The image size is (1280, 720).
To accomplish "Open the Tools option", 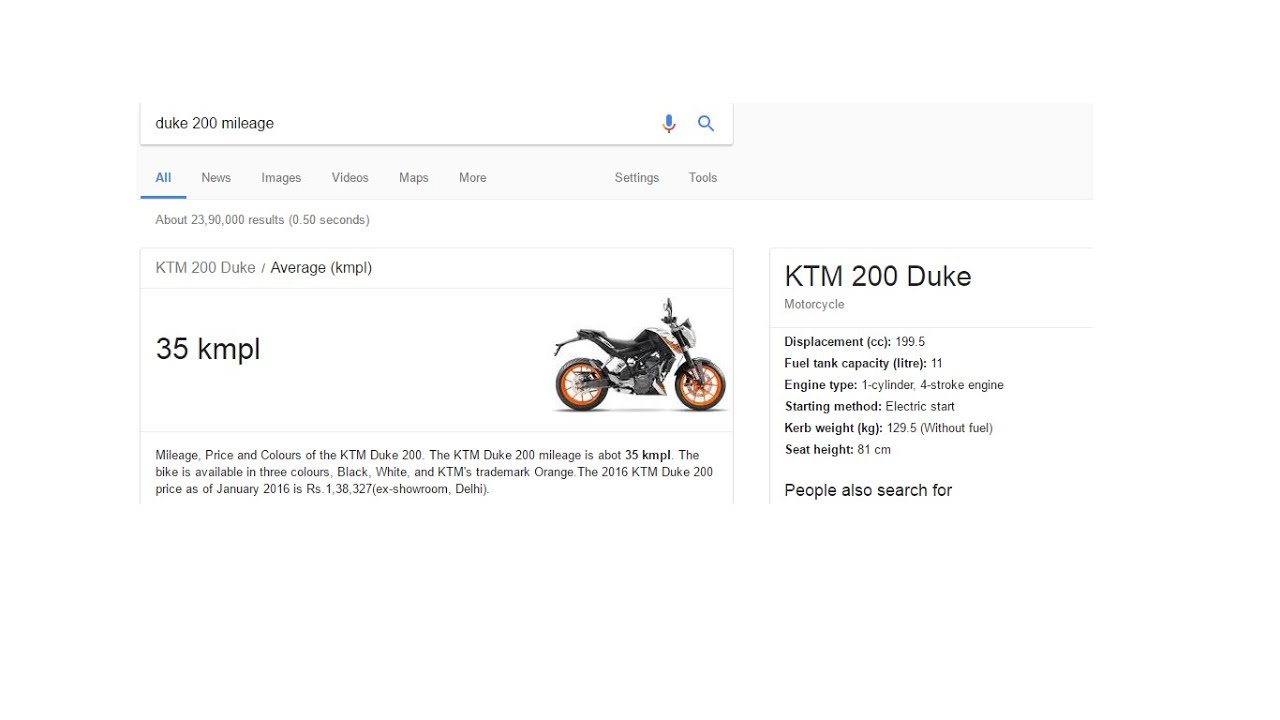I will click(x=703, y=178).
